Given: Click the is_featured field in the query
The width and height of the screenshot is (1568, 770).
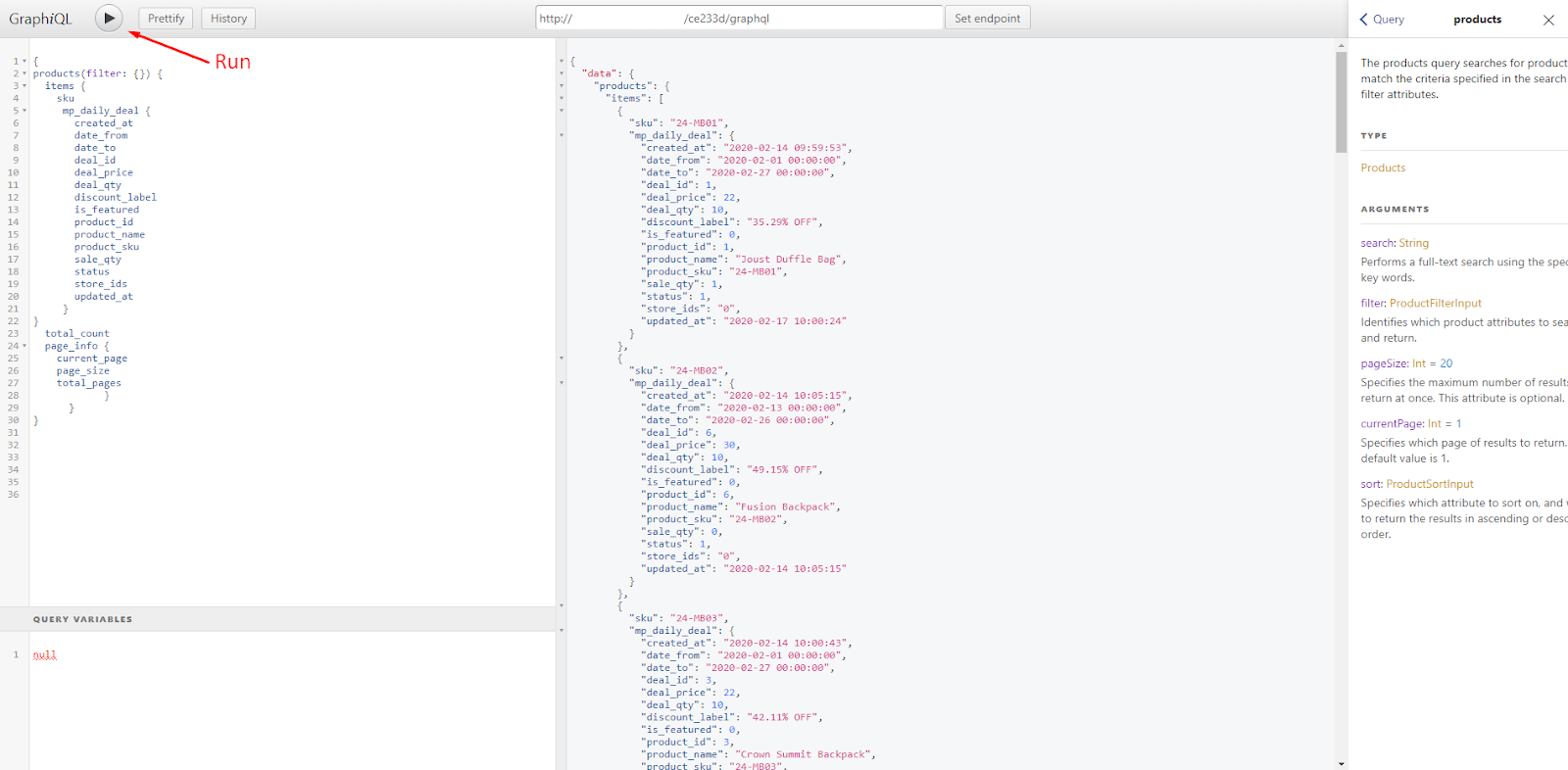Looking at the screenshot, I should pyautogui.click(x=107, y=210).
